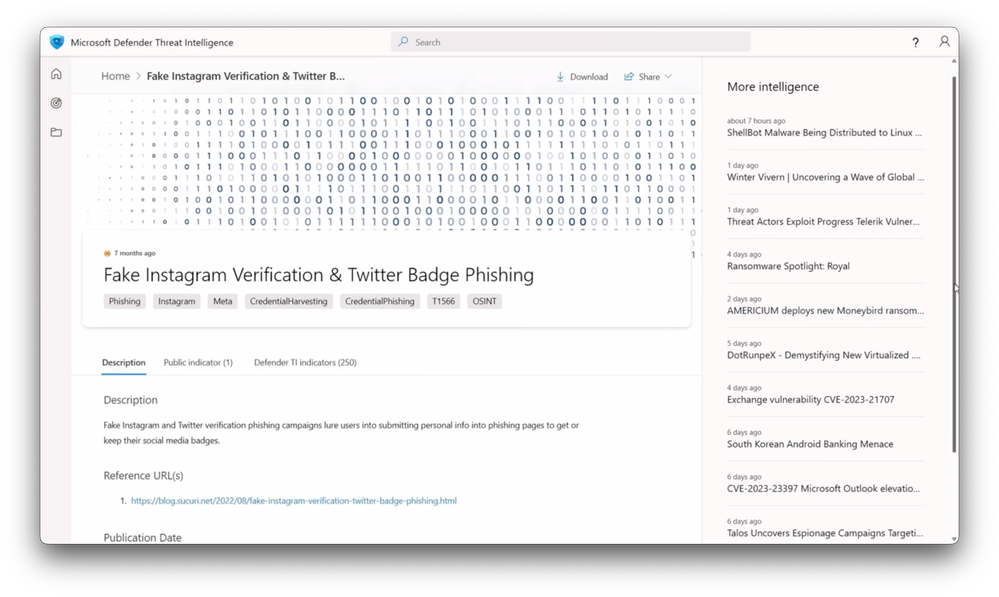999x597 pixels.
Task: Open the help question mark icon
Action: [x=915, y=42]
